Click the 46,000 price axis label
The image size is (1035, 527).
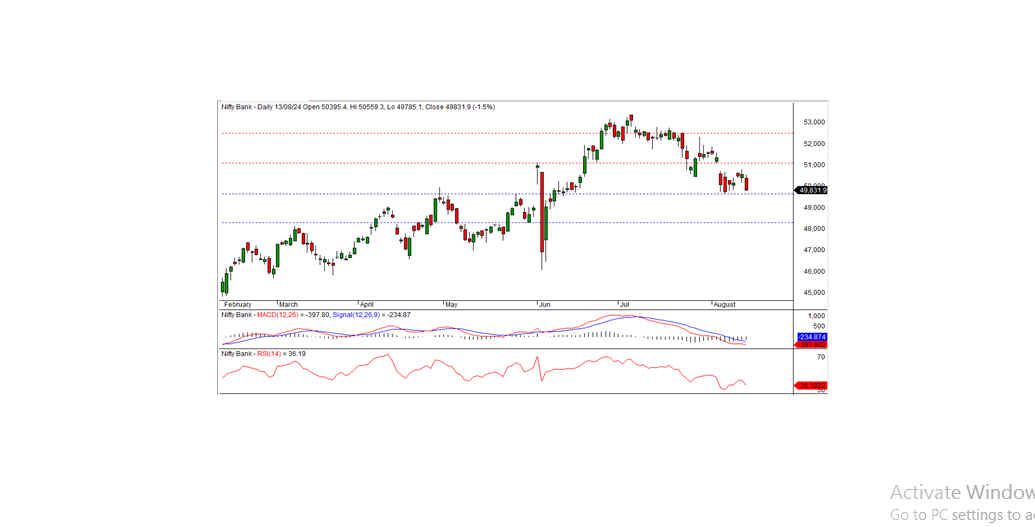coord(813,271)
